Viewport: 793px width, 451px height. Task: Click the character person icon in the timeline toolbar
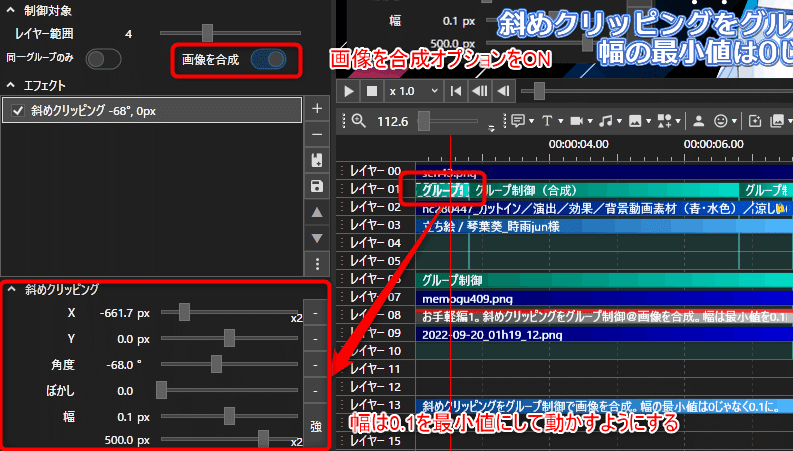[698, 121]
